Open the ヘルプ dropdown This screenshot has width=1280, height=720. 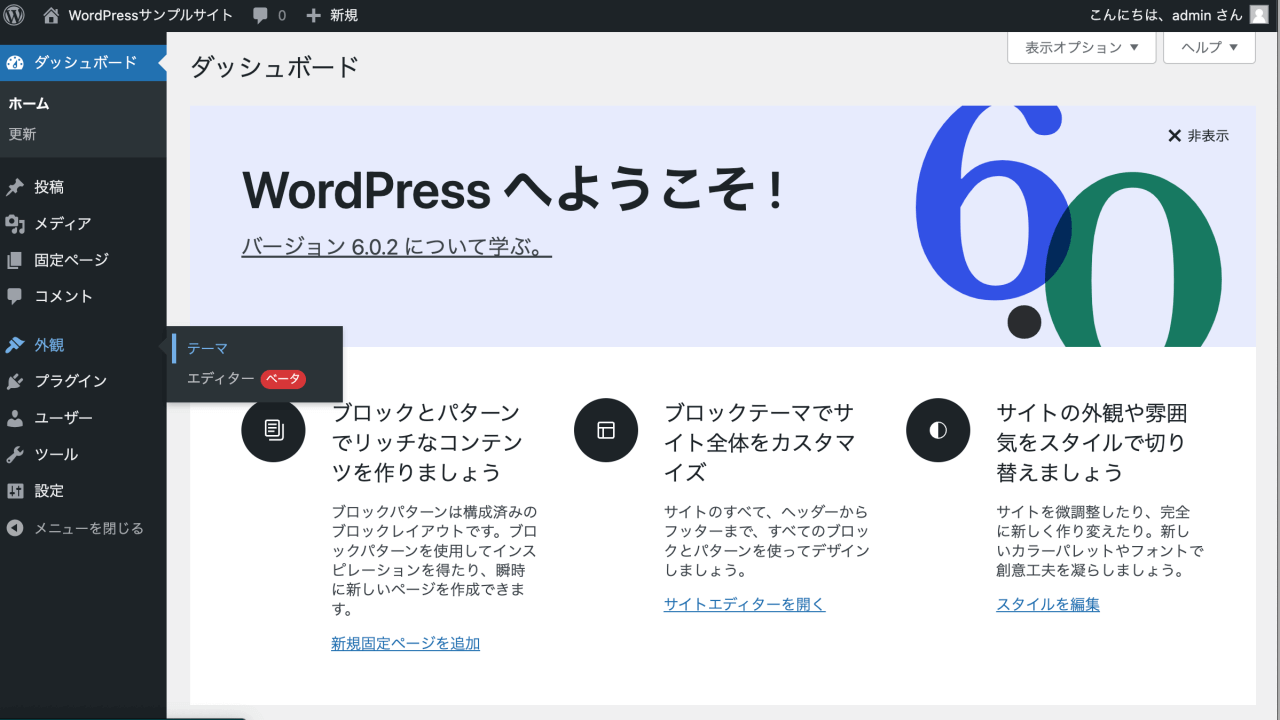[1210, 47]
